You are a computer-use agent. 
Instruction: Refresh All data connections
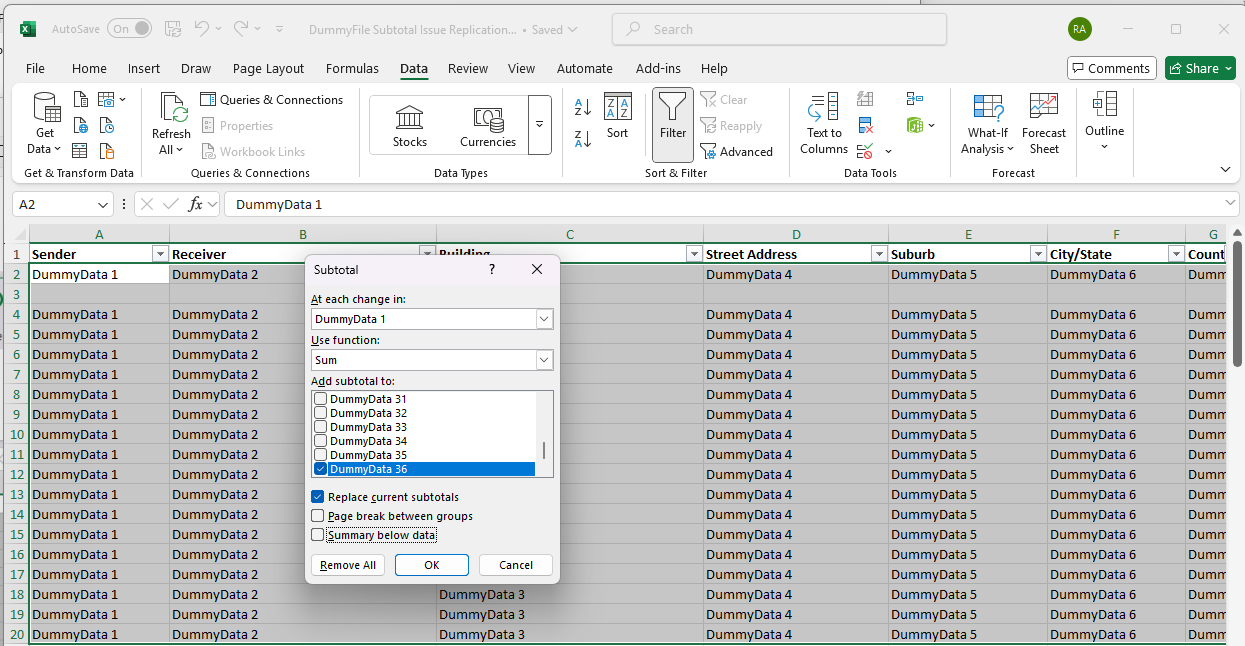(x=170, y=124)
